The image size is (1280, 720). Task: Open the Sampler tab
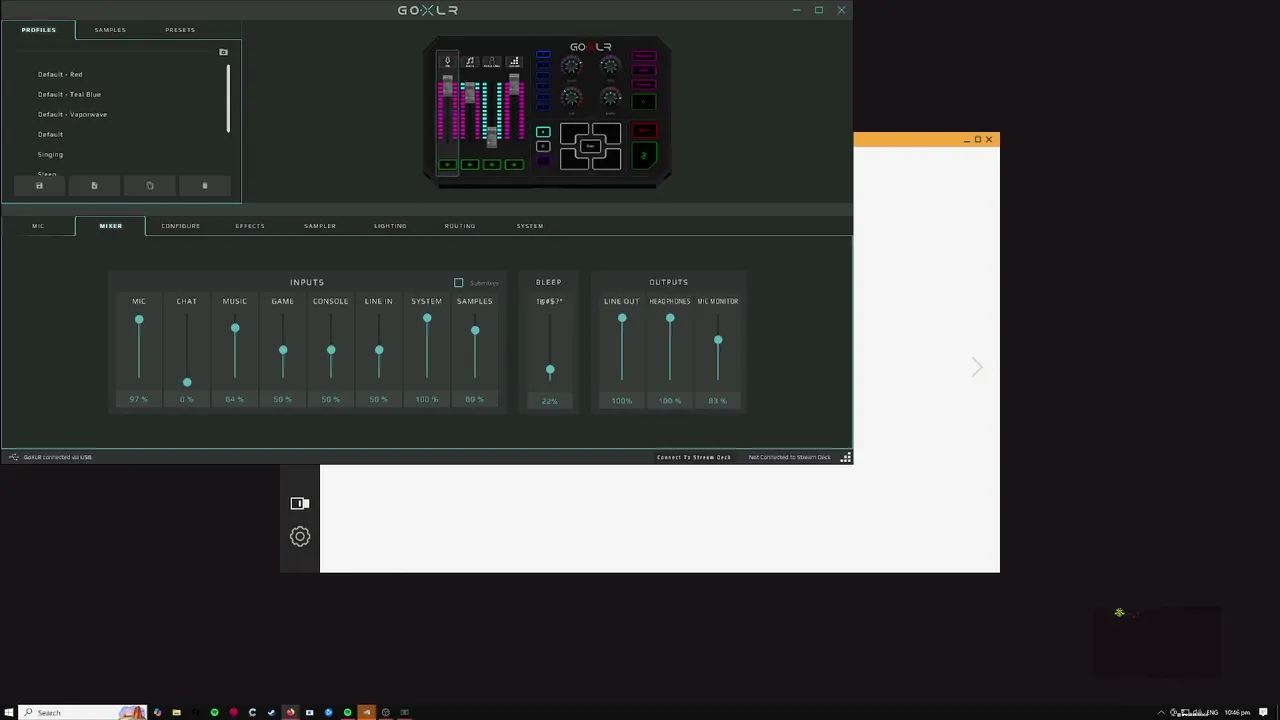coord(320,226)
